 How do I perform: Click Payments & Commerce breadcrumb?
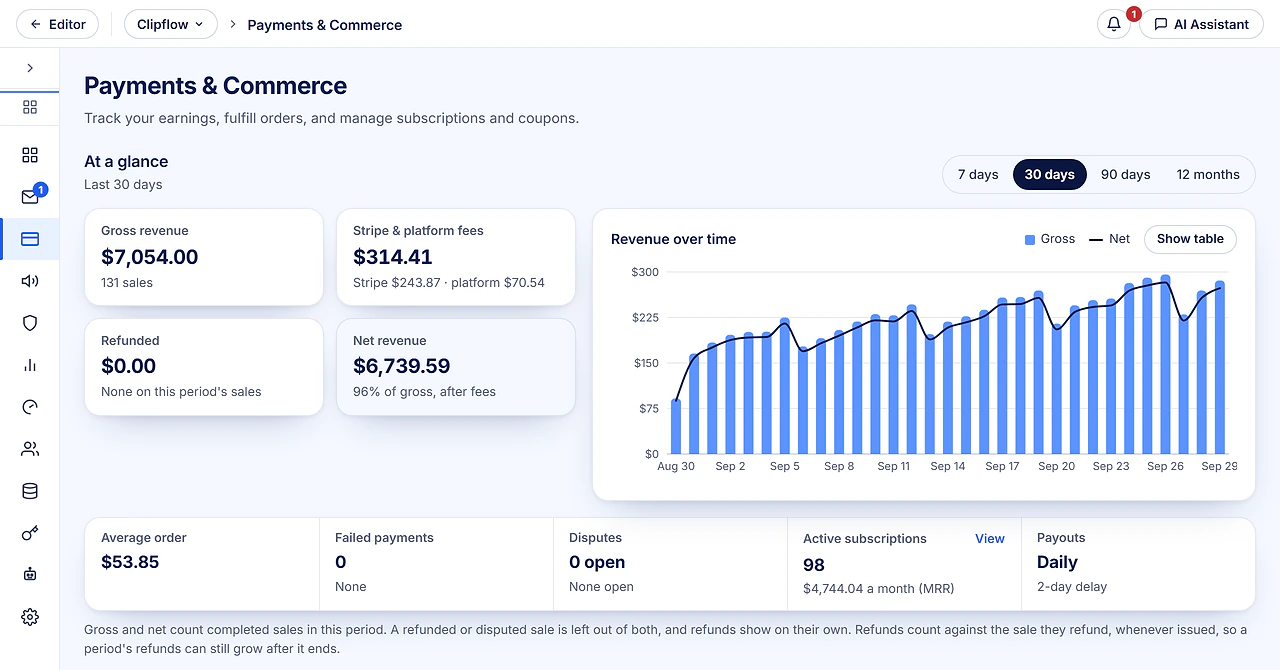[x=325, y=25]
